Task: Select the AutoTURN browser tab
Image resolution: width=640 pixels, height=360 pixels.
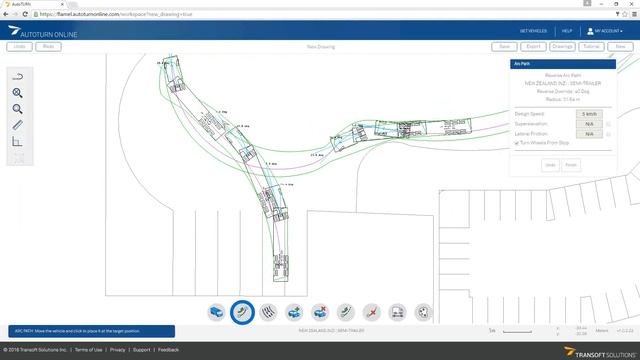Action: [34, 4]
